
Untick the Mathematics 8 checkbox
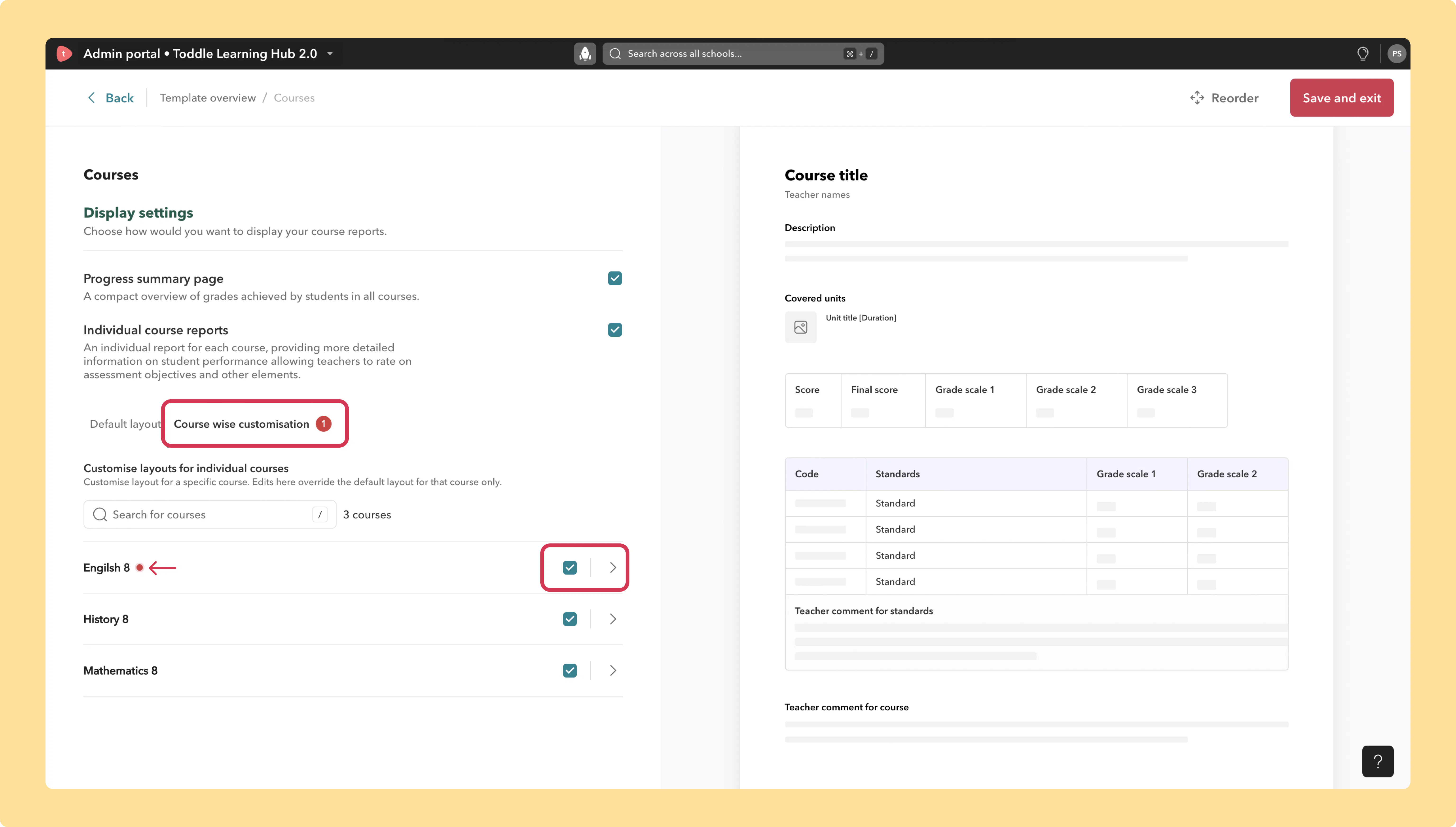tap(570, 671)
